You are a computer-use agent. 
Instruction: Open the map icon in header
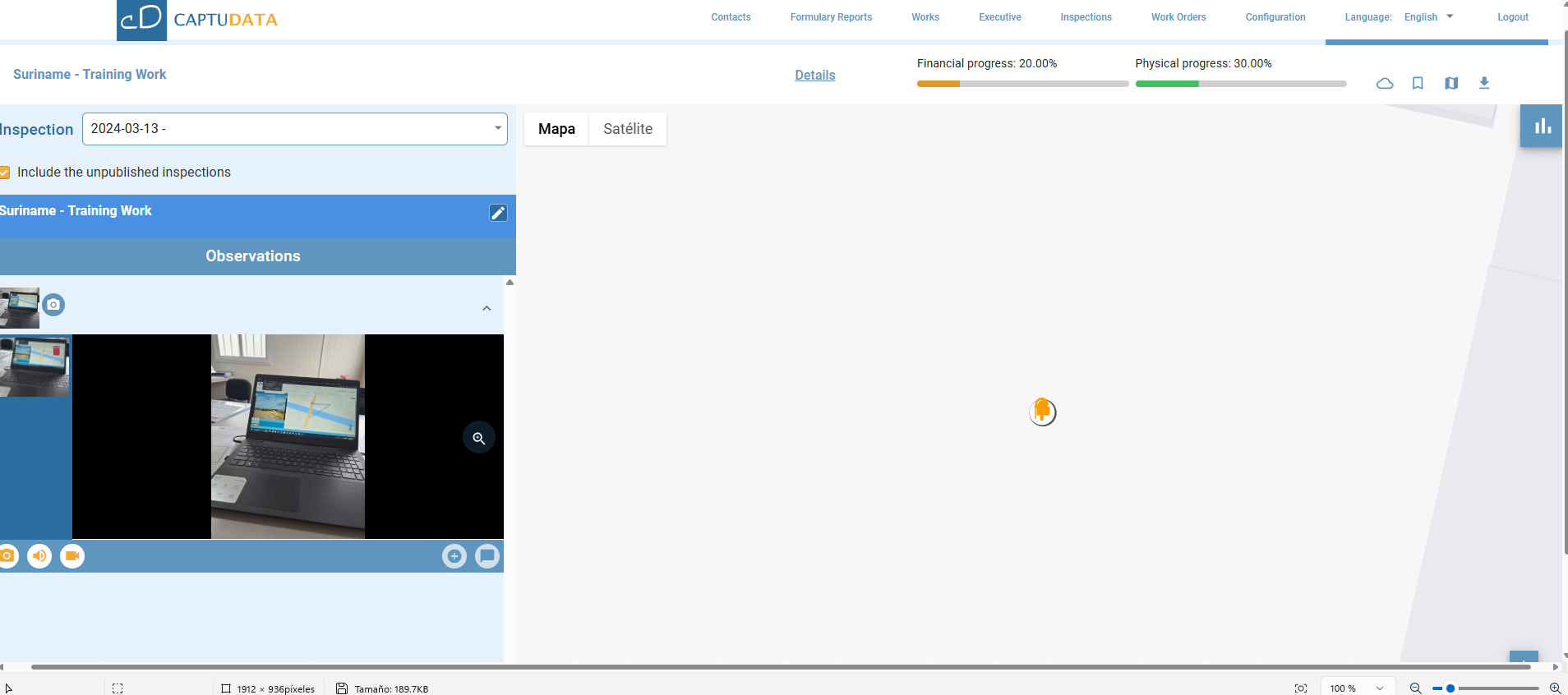[1451, 83]
